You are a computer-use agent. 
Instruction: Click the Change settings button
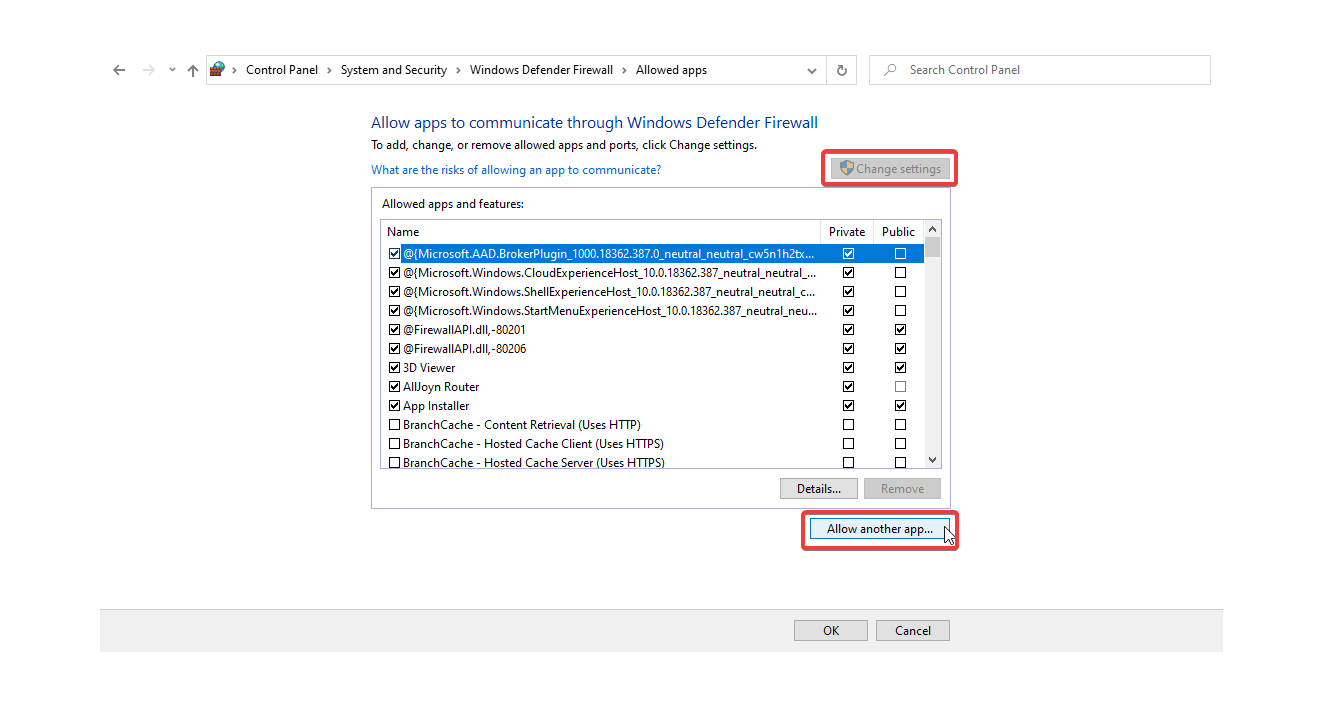(x=889, y=168)
